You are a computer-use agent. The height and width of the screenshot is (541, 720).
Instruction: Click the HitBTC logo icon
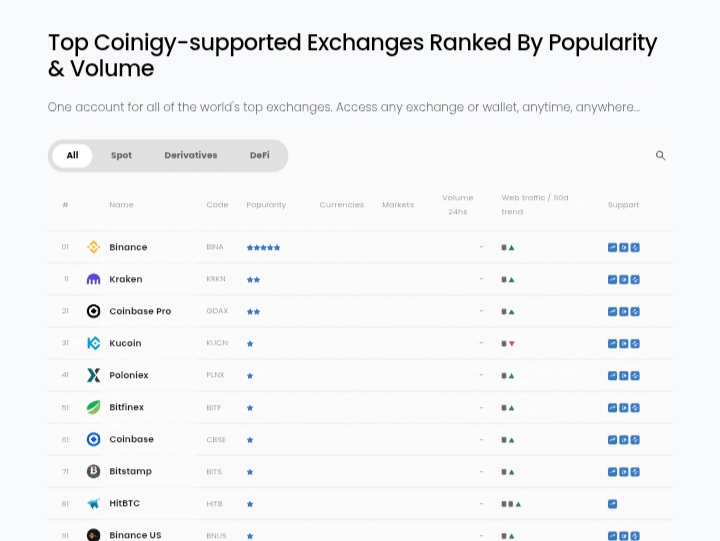pos(93,504)
